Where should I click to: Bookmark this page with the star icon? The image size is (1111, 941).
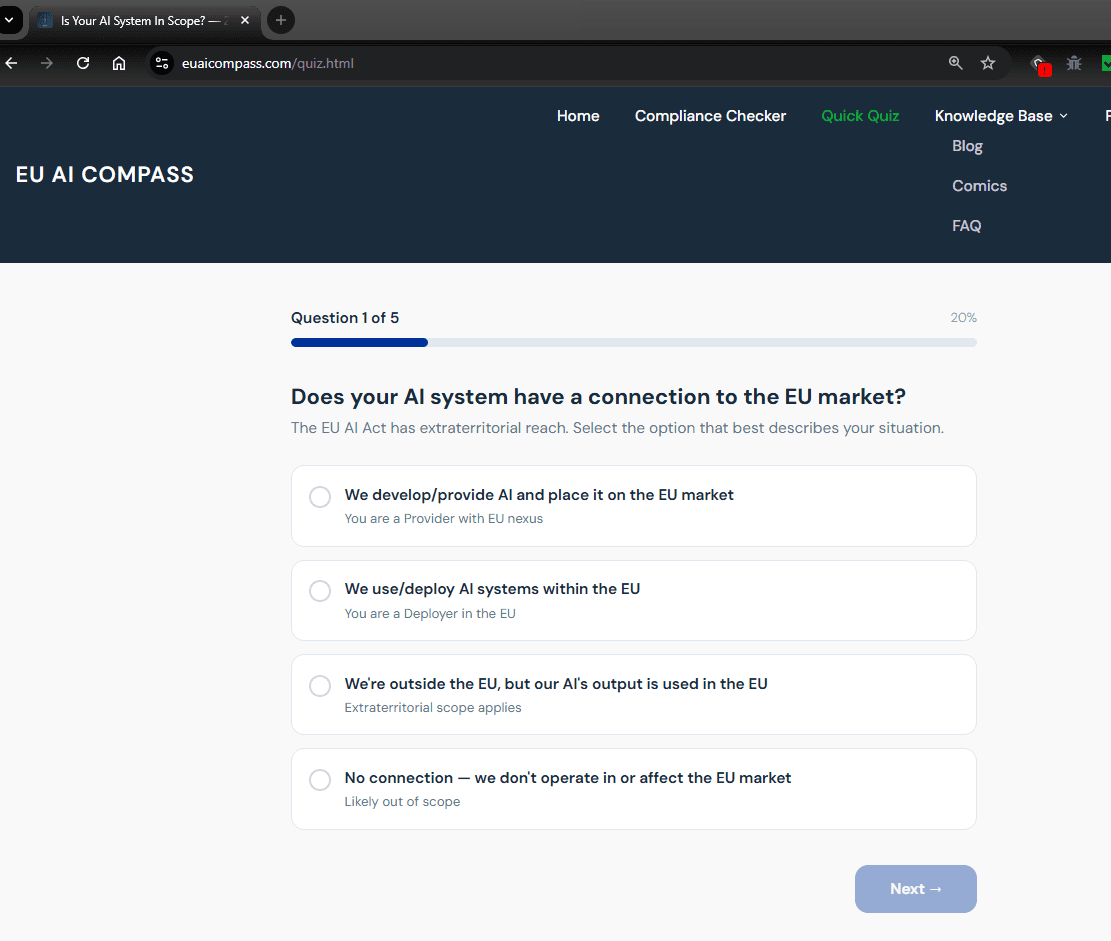click(x=988, y=62)
